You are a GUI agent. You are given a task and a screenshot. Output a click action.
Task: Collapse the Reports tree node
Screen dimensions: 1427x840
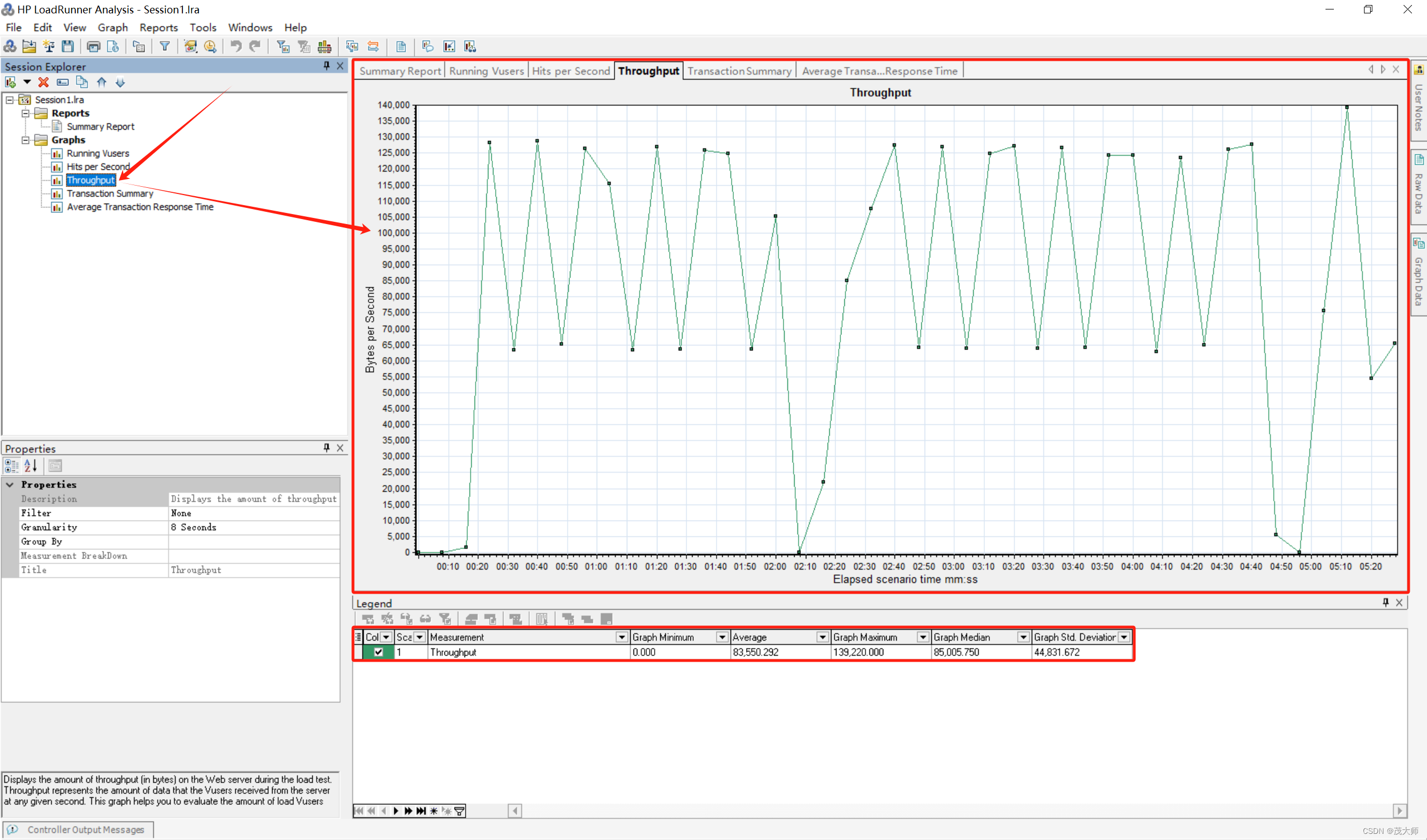coord(26,113)
